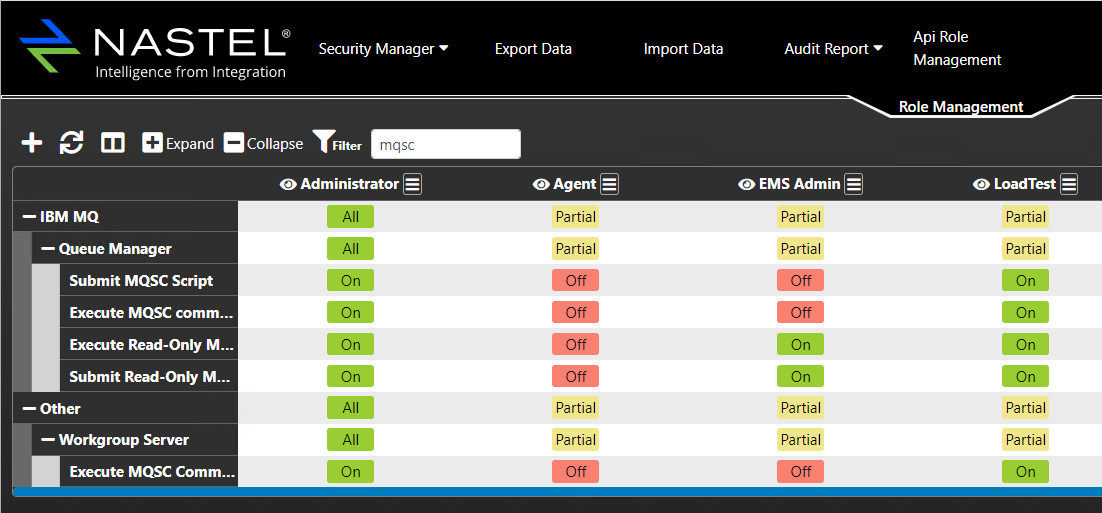This screenshot has width=1102, height=513.
Task: Open Import Data menu item
Action: tap(683, 49)
